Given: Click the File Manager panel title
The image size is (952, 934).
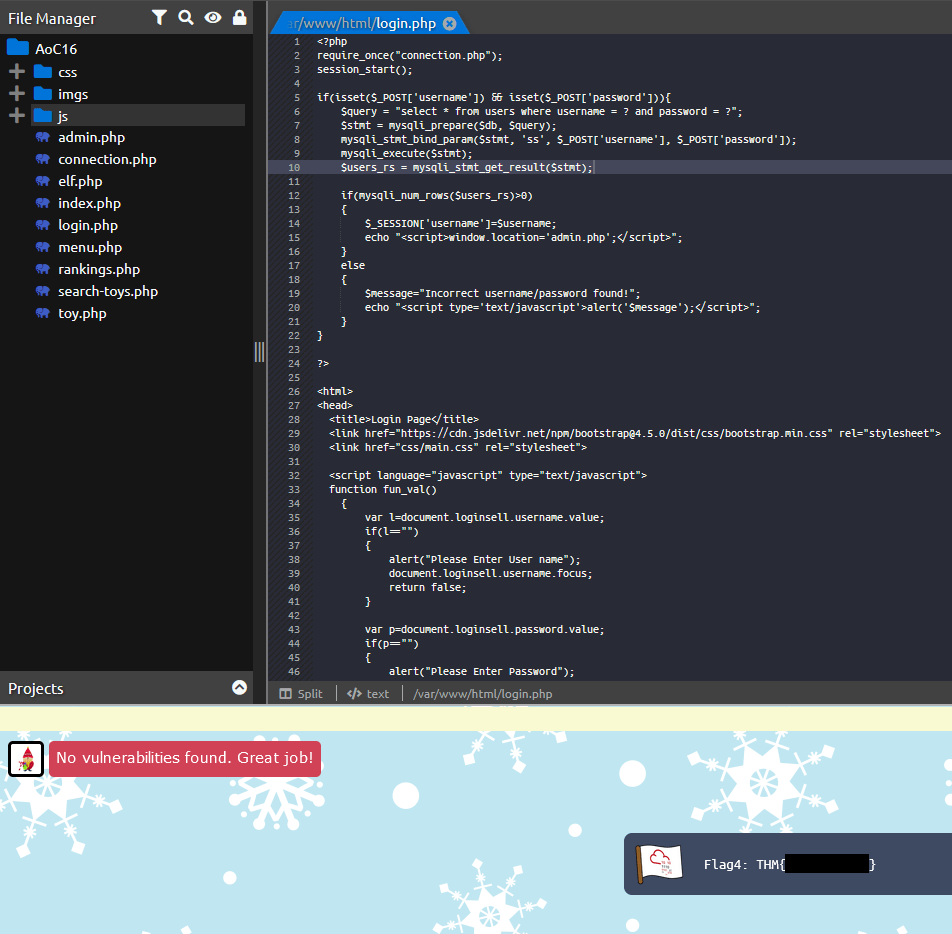Looking at the screenshot, I should (x=52, y=19).
